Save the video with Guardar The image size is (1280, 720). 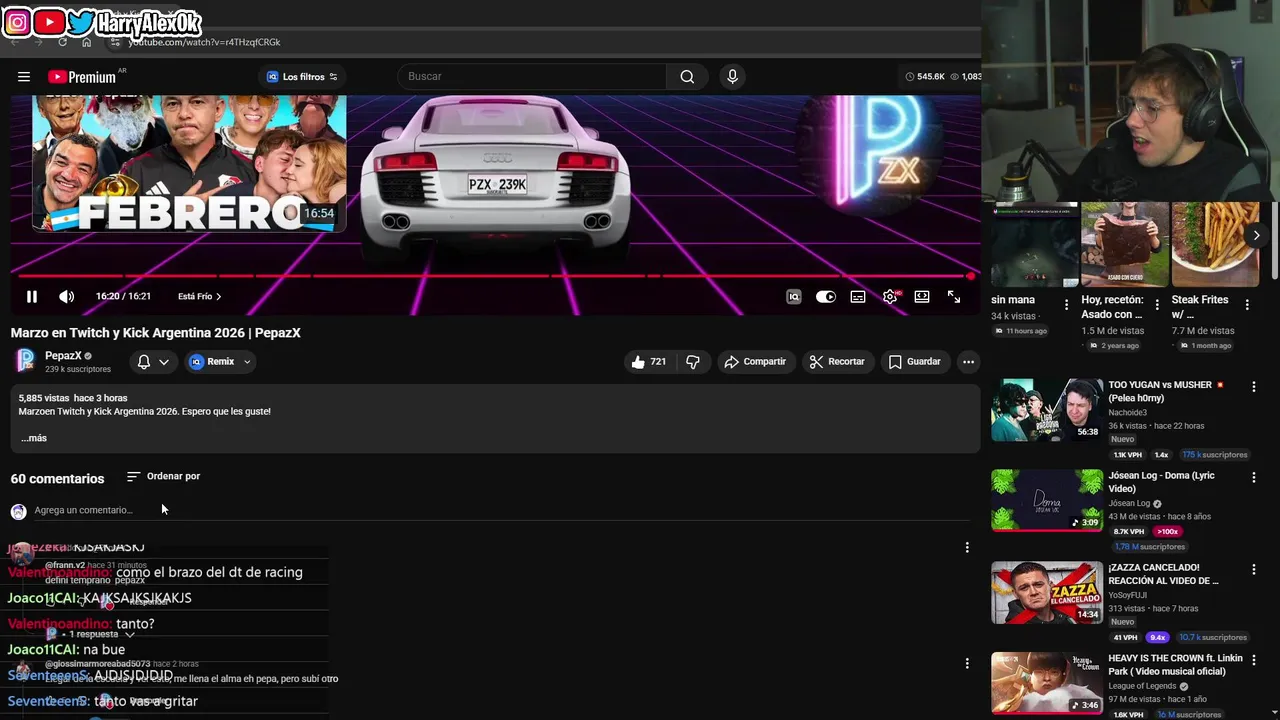[x=915, y=362]
